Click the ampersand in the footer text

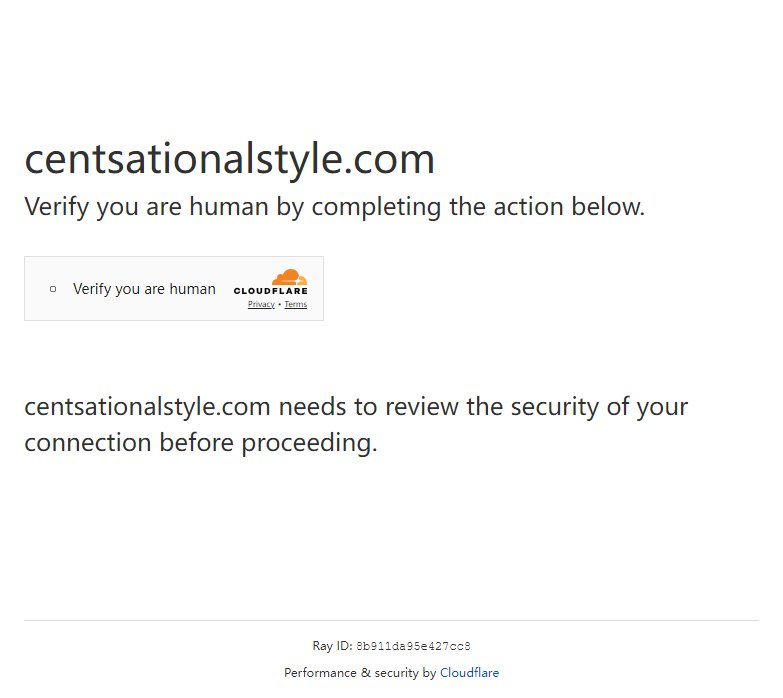366,673
